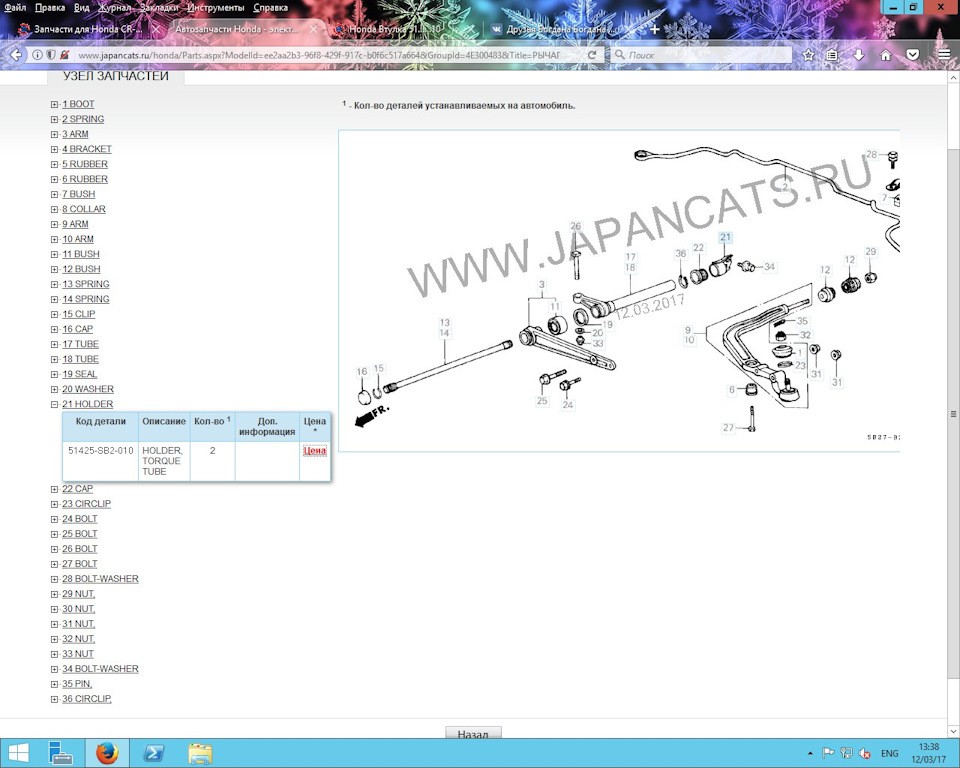960x768 pixels.
Task: Expand the 36 CIRCLIP tree node
Action: (x=54, y=699)
